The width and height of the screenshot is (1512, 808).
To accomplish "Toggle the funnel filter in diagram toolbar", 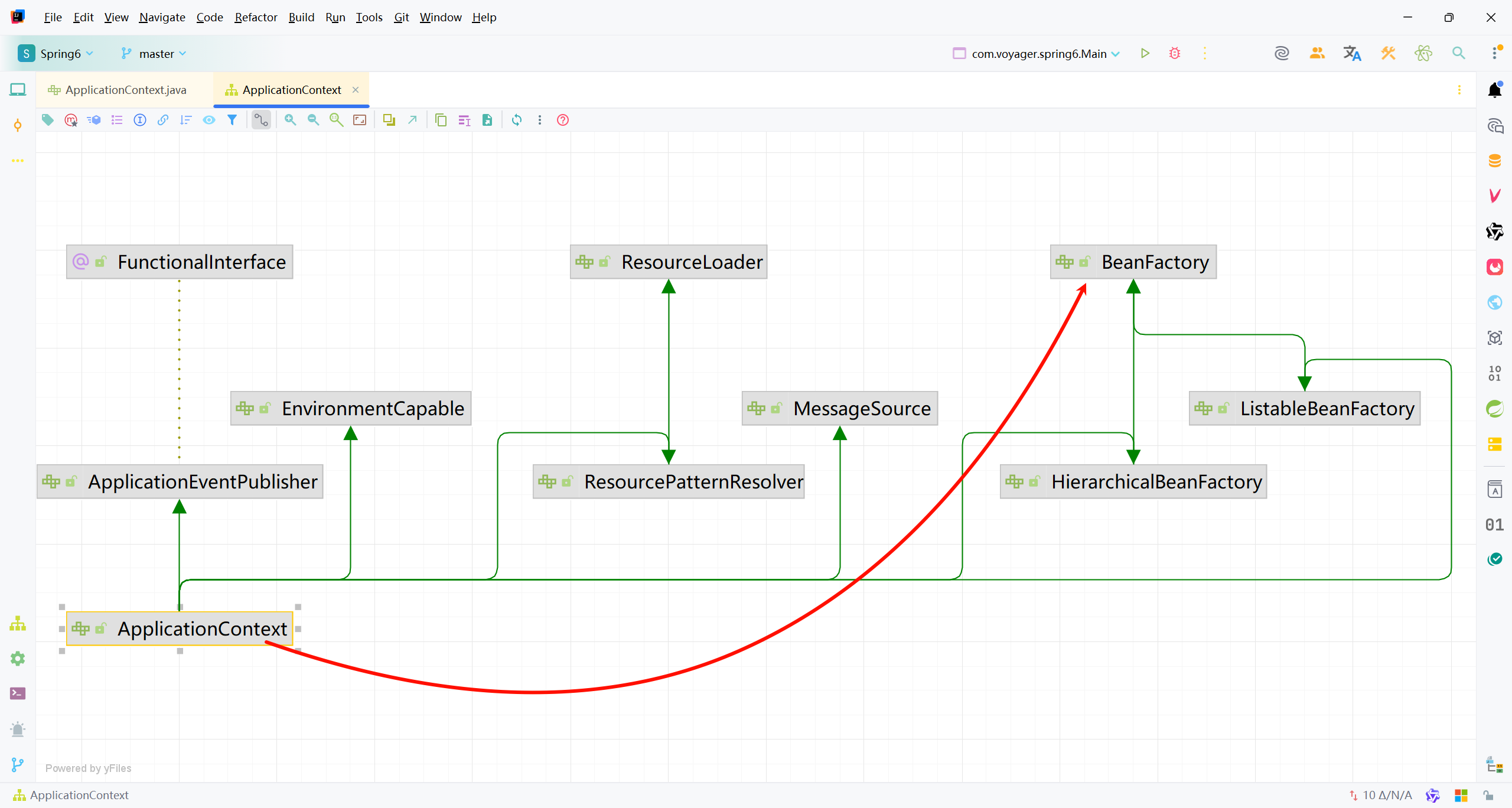I will click(232, 120).
